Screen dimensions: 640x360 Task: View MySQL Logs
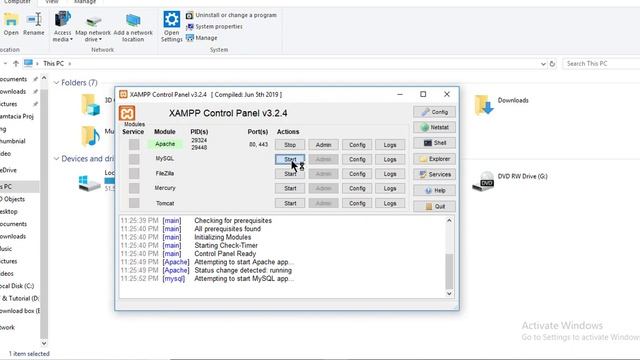[x=390, y=159]
